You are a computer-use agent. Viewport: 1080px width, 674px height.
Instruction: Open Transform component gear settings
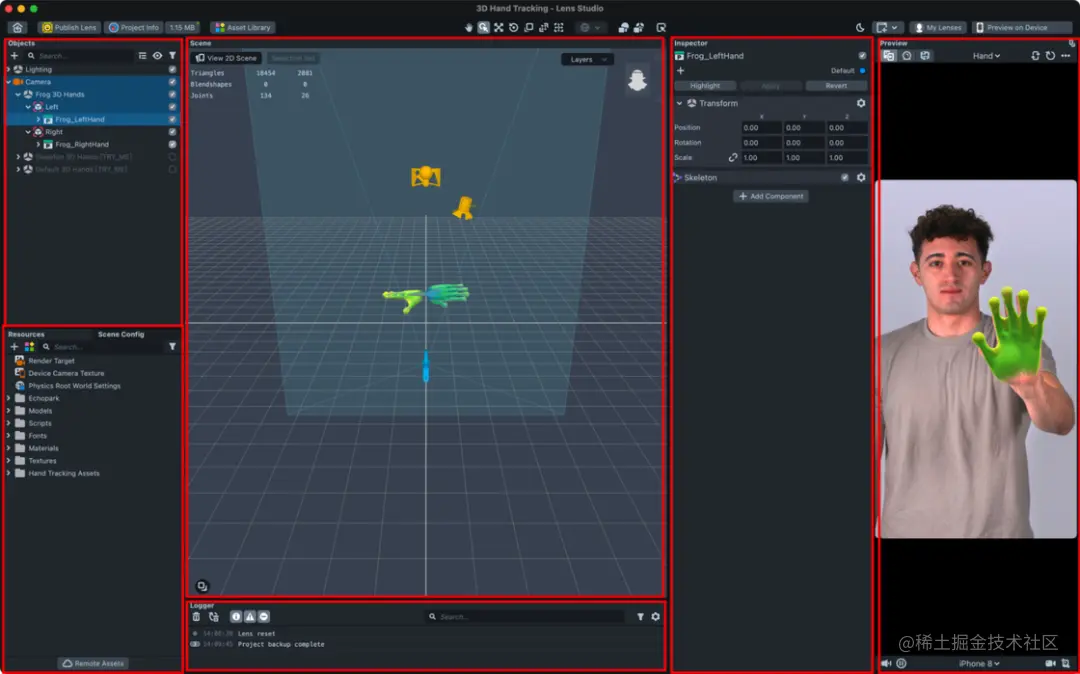(861, 103)
